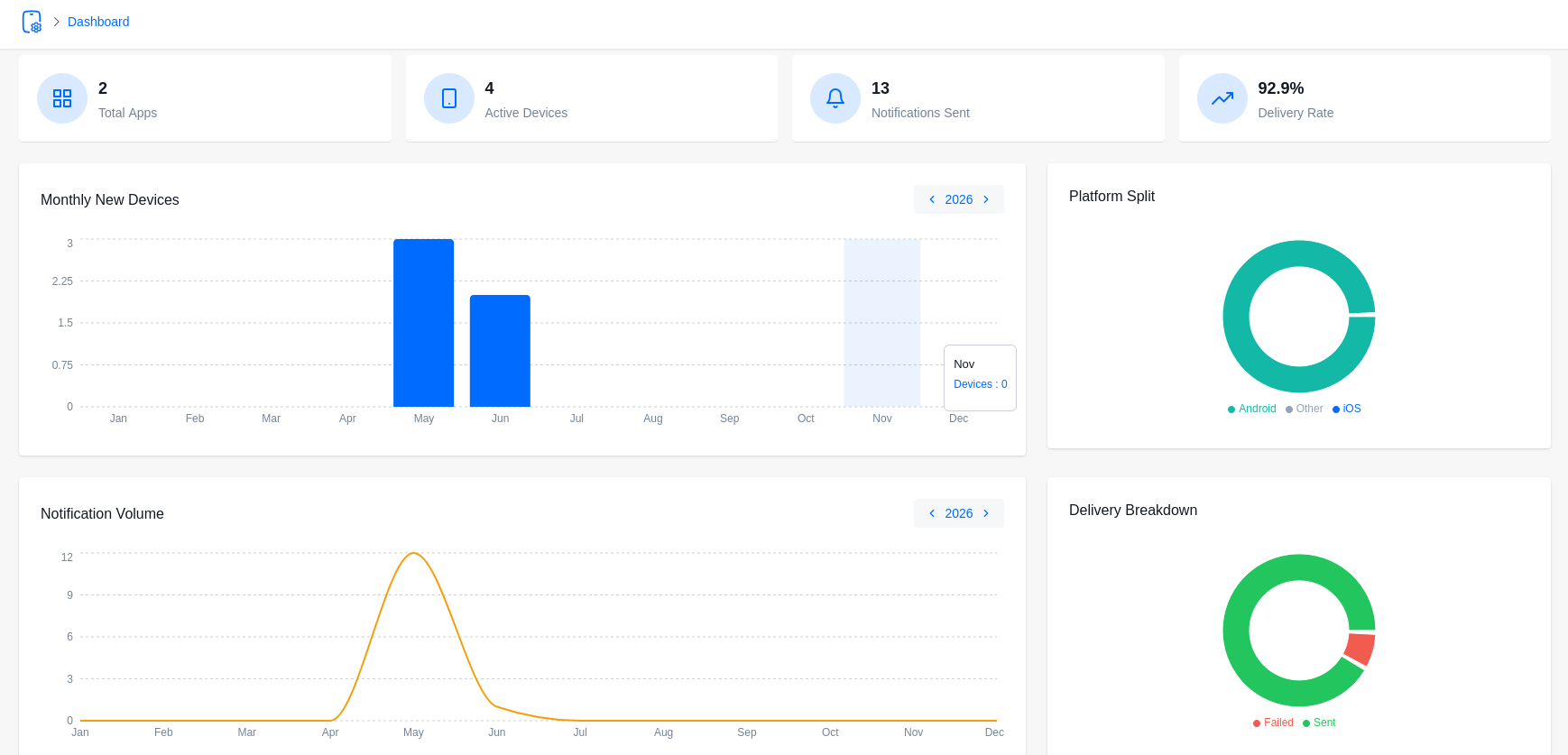
Task: Click the Delivery Breakdown title
Action: (x=1133, y=510)
